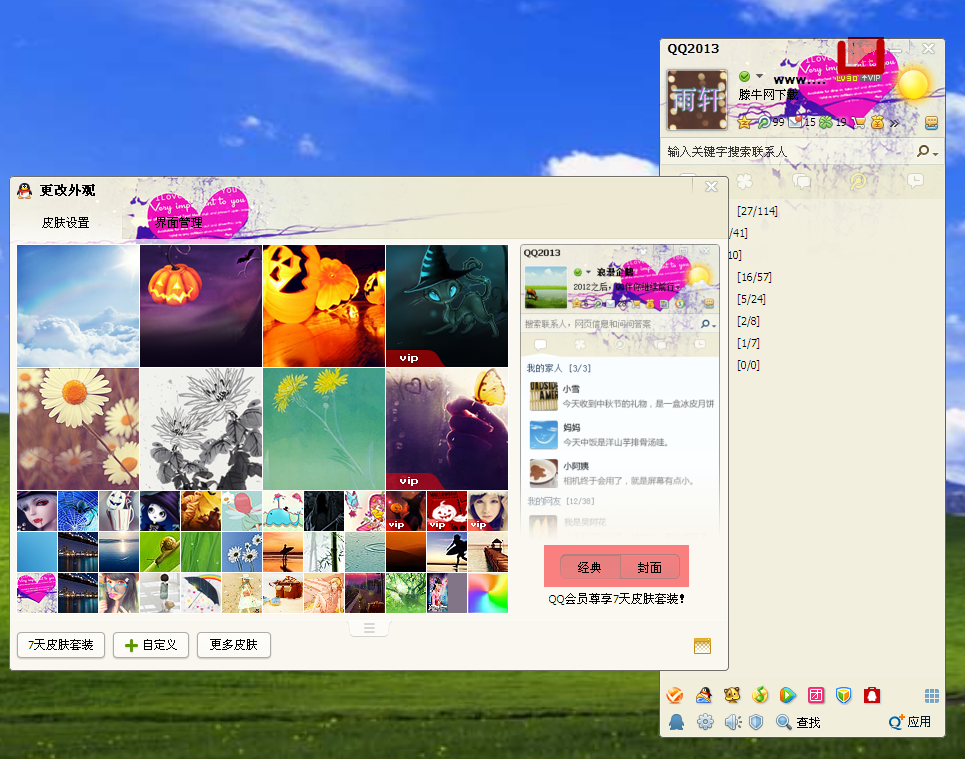Expand more shortcuts with the » chevron
The width and height of the screenshot is (965, 759).
point(894,122)
